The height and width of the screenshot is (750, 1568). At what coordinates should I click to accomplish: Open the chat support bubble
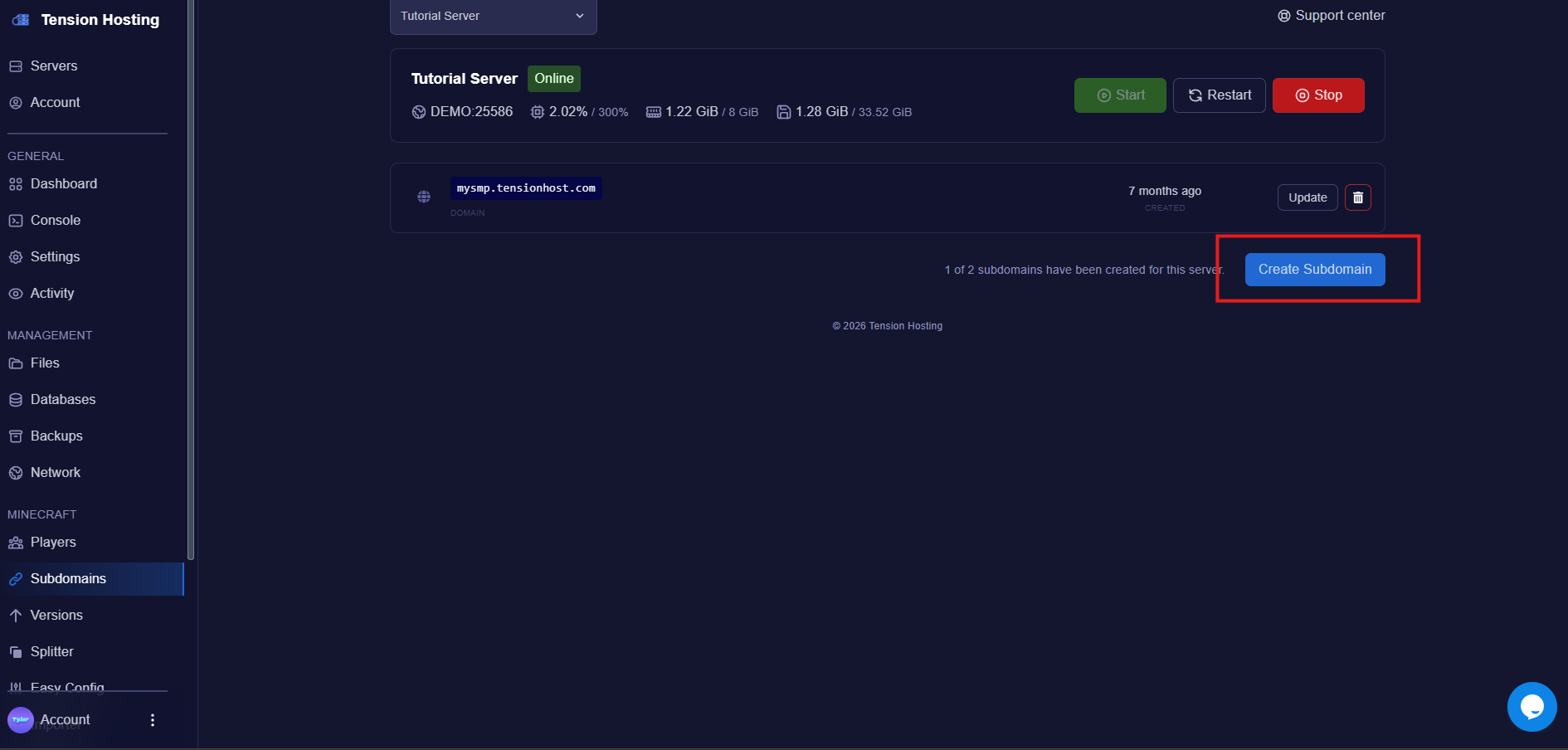point(1532,707)
